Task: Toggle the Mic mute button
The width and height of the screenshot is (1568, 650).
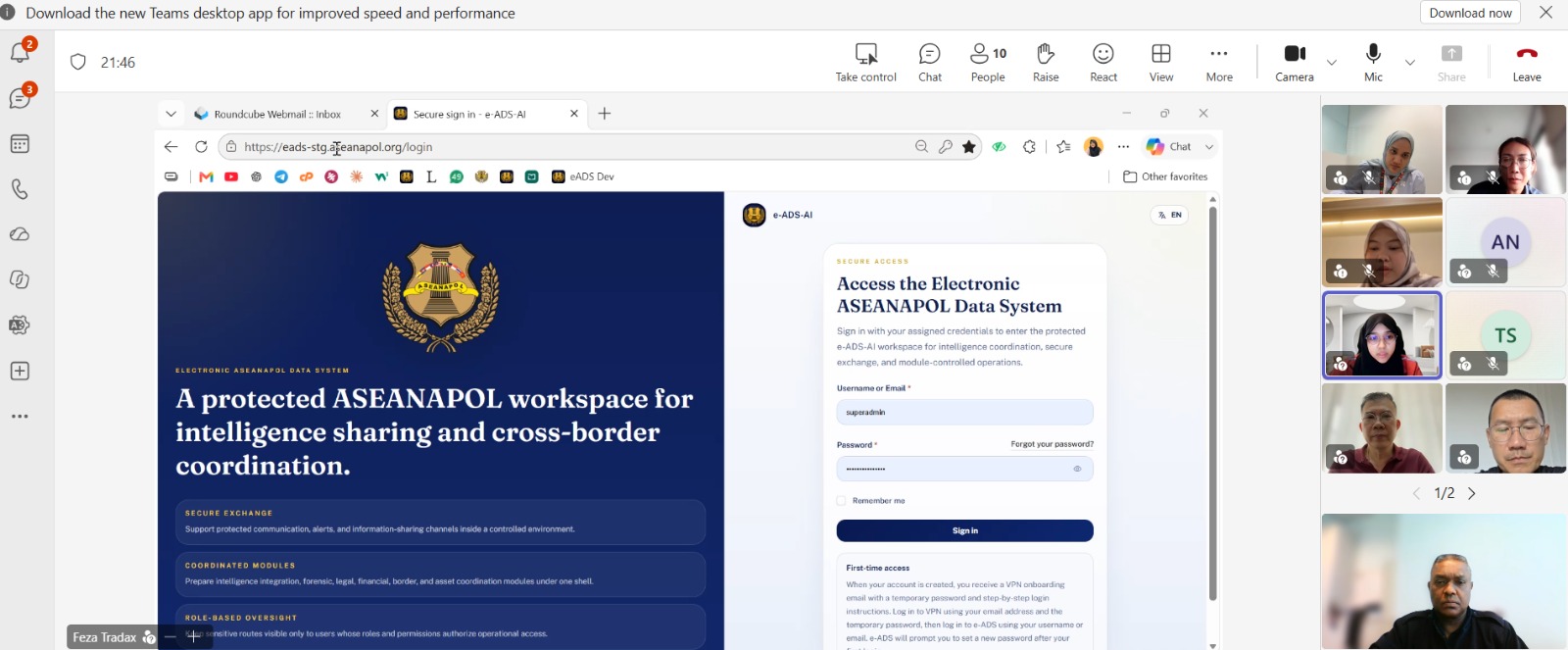Action: point(1374,63)
